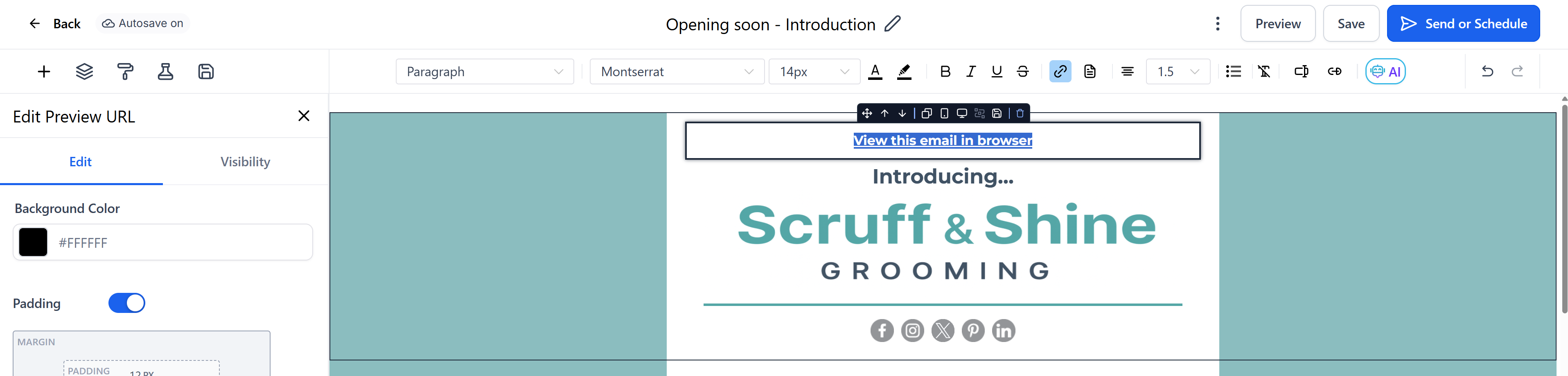Open the font family dropdown

pyautogui.click(x=677, y=71)
